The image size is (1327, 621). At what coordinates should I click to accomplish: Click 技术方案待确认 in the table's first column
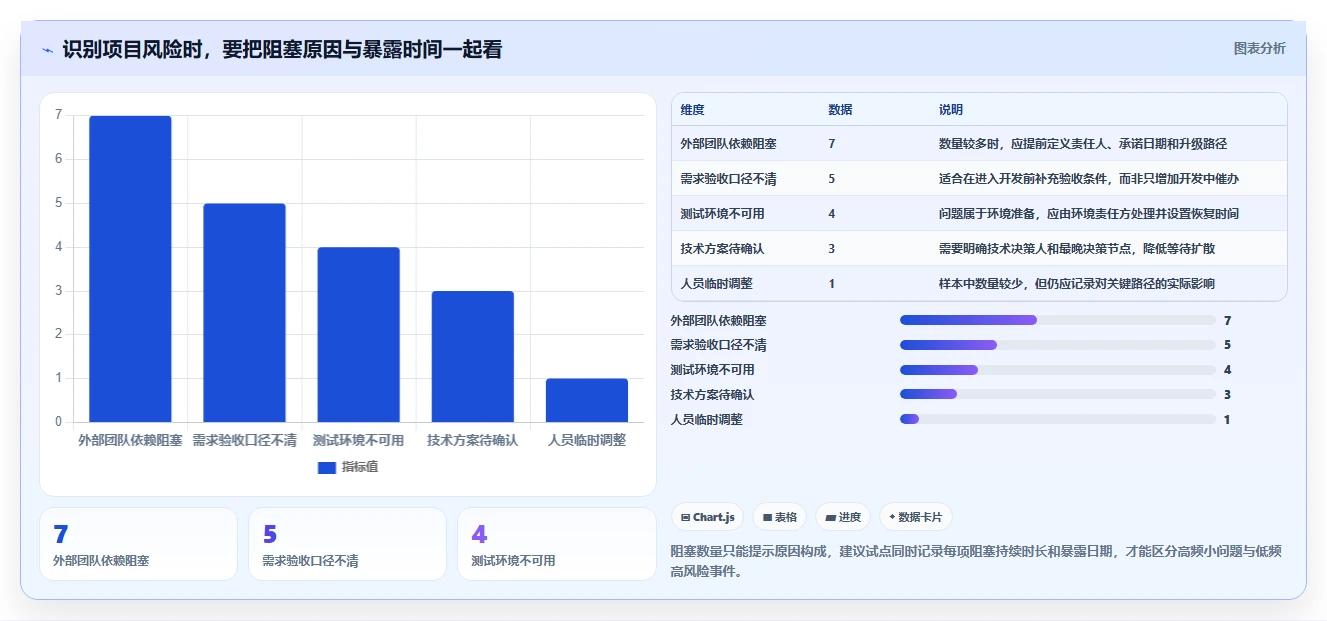click(722, 249)
